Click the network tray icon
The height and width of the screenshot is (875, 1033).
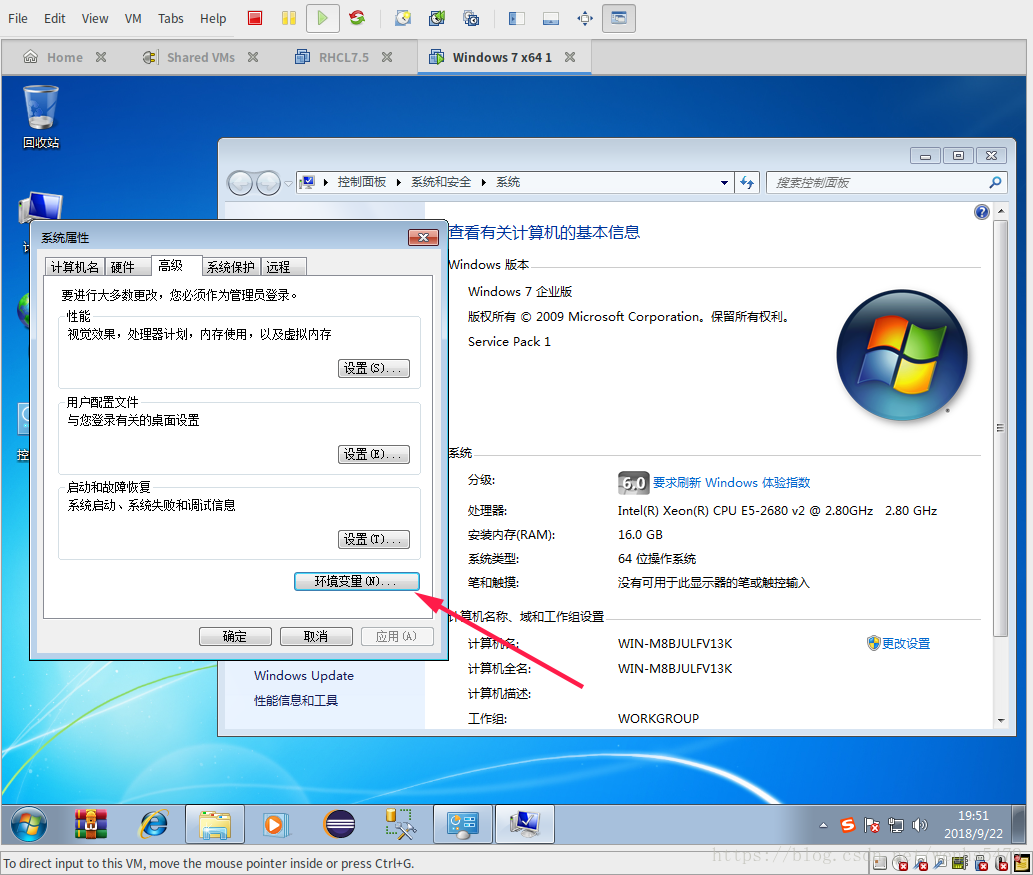click(896, 825)
